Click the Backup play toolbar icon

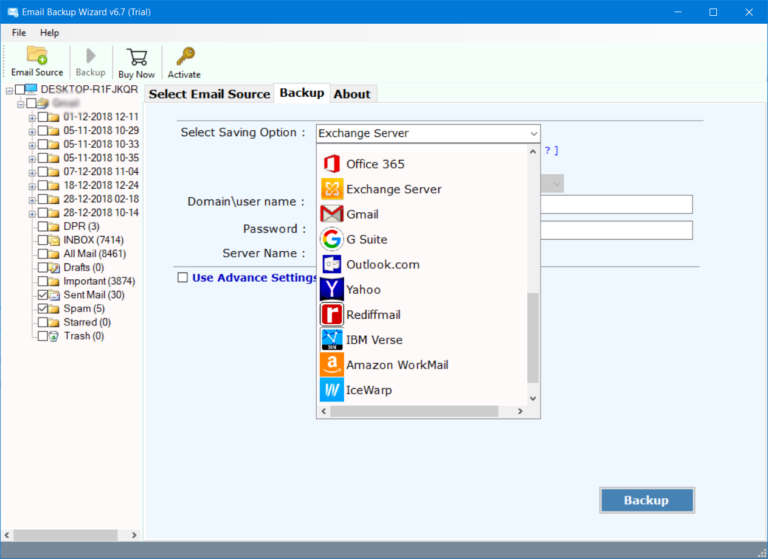pos(90,56)
